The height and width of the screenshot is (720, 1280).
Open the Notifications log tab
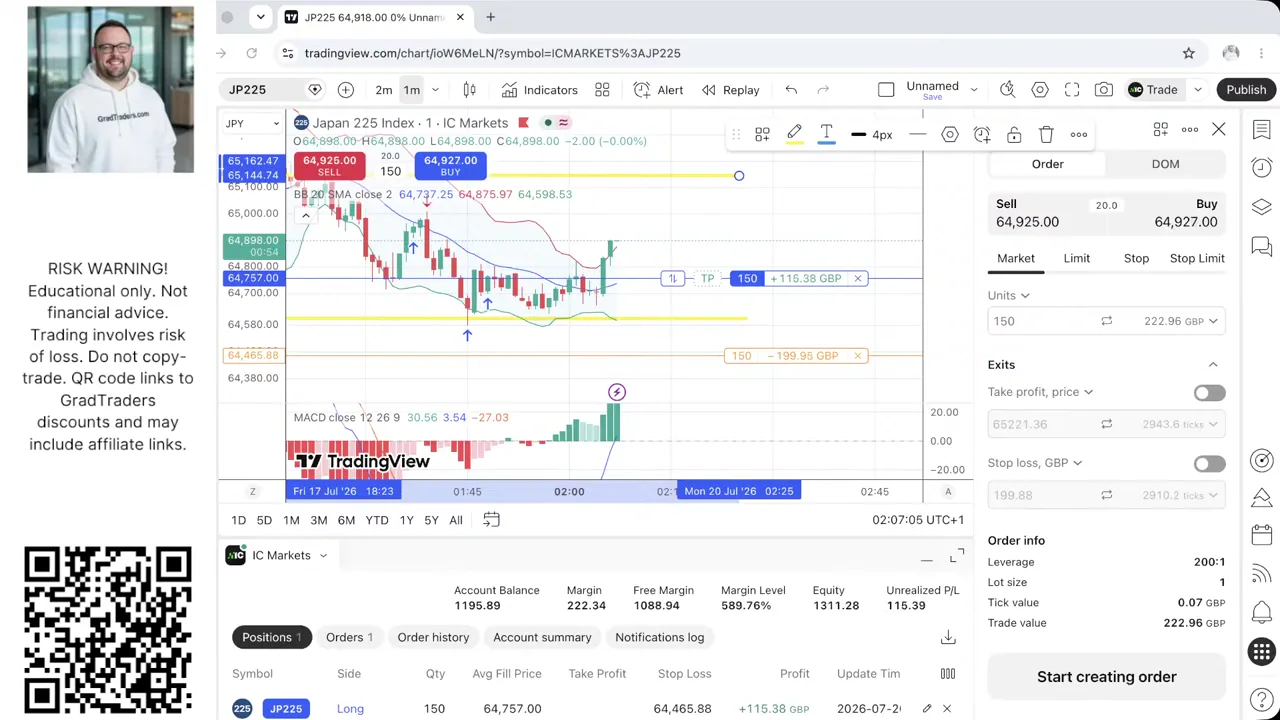point(659,637)
